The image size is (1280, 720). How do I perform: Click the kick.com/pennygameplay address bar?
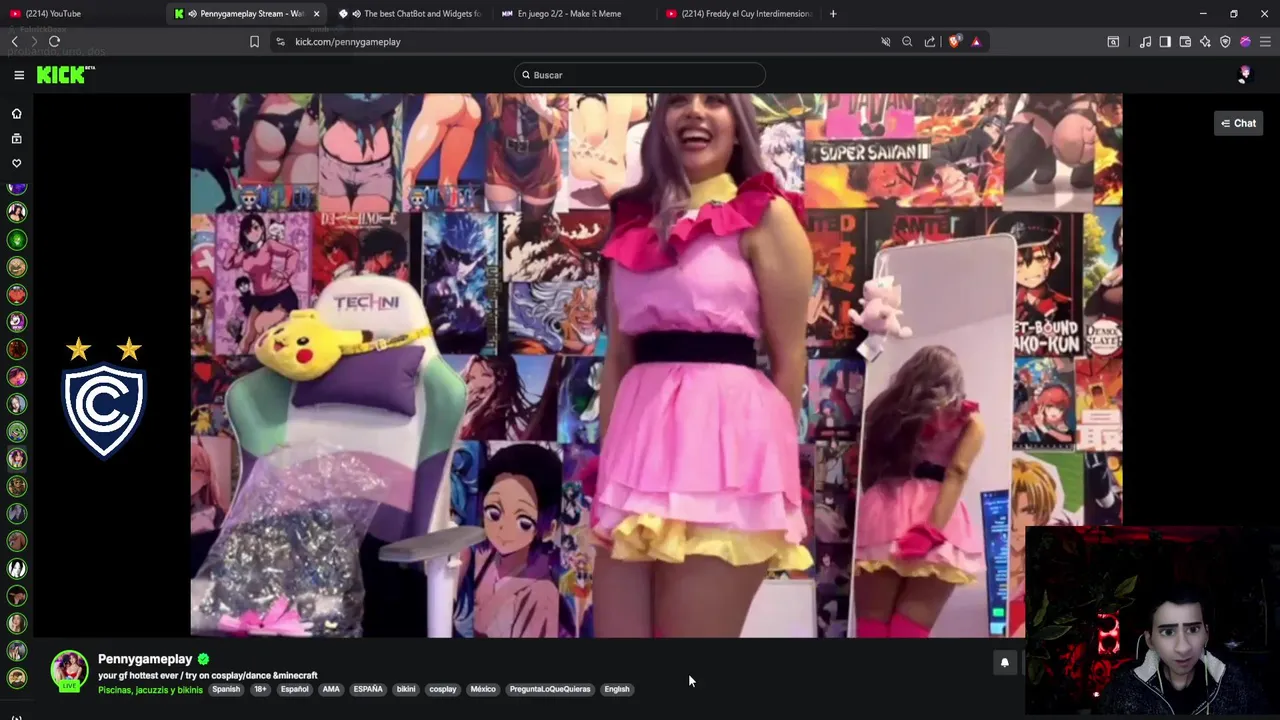[580, 42]
